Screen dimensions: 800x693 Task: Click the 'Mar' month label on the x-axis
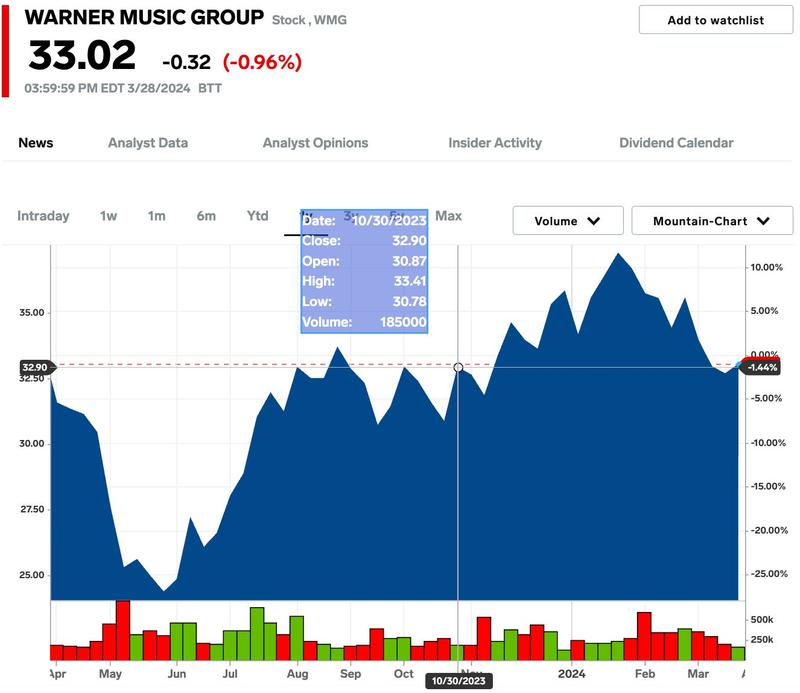698,674
